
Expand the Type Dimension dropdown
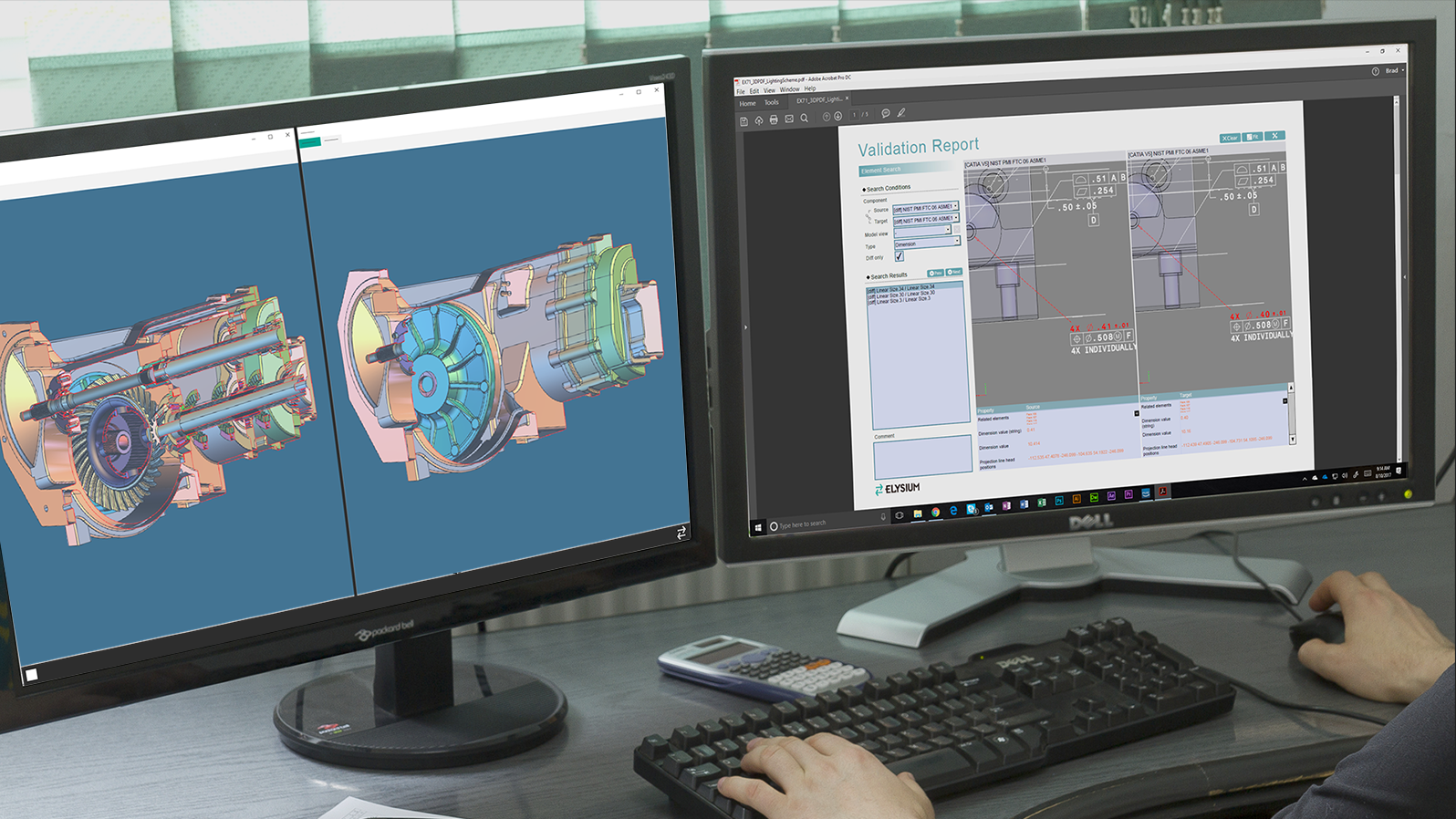[x=926, y=244]
